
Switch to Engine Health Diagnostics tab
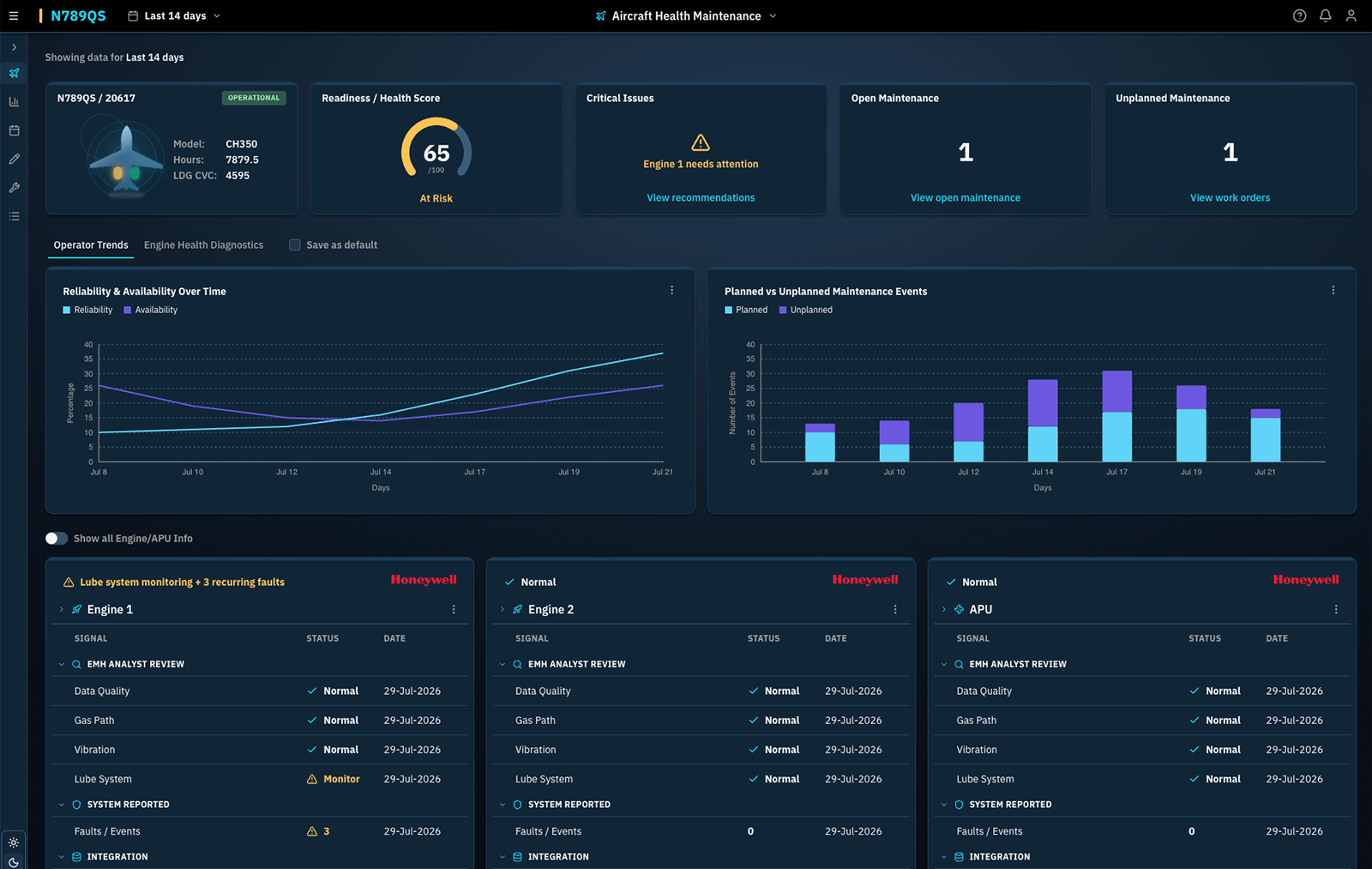pos(203,245)
